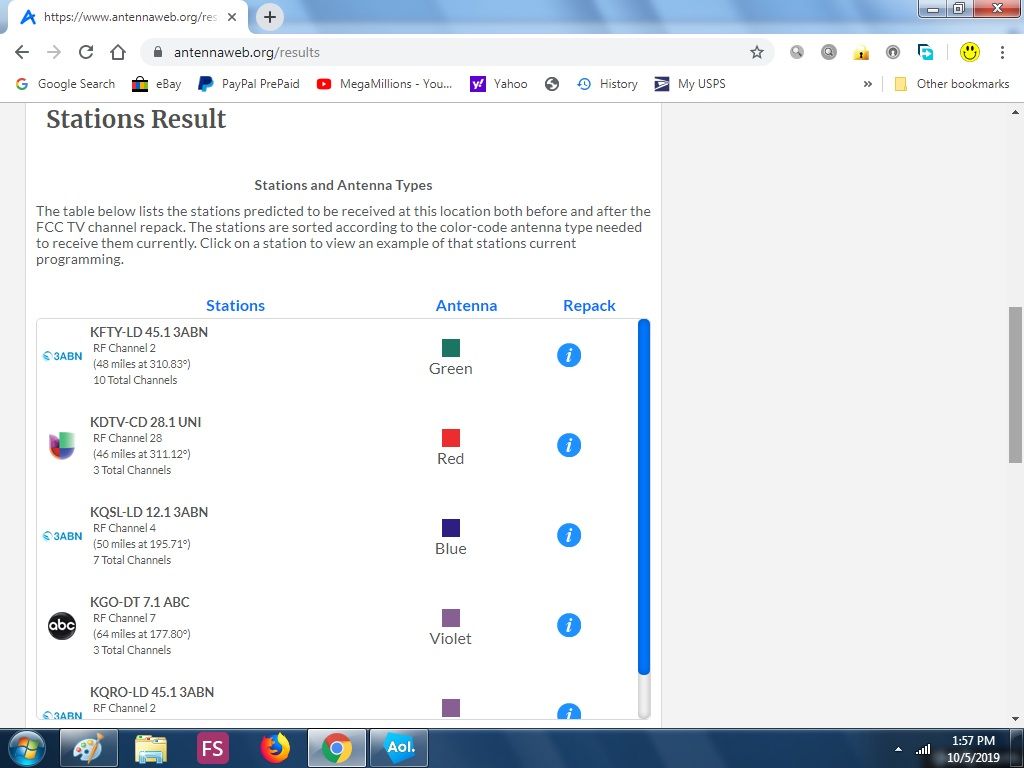
Task: Show repack info for KQSL-LD 12.1
Action: [569, 536]
